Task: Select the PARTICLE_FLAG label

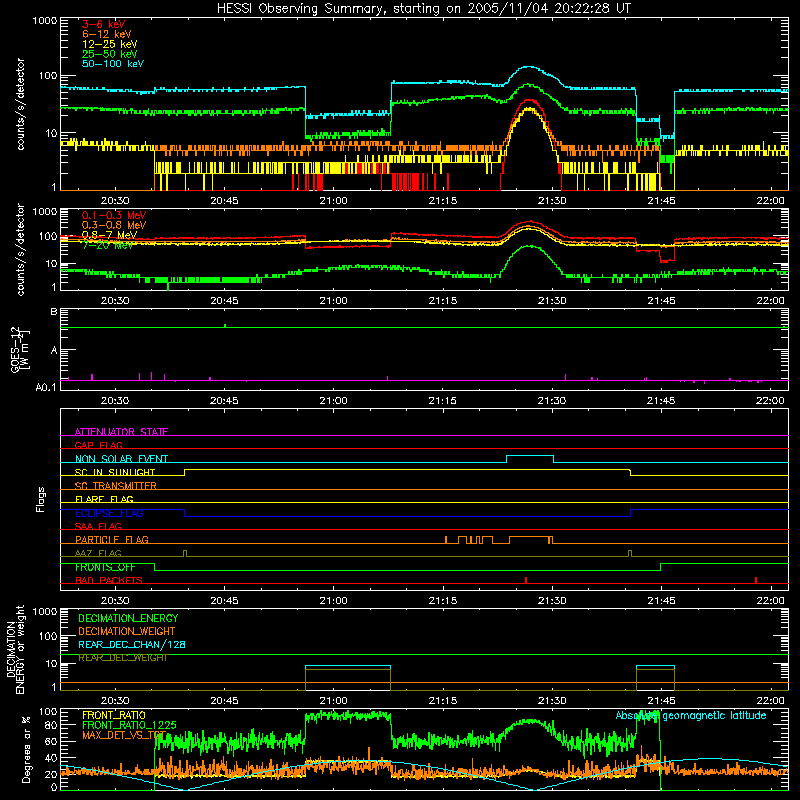Action: [x=112, y=540]
